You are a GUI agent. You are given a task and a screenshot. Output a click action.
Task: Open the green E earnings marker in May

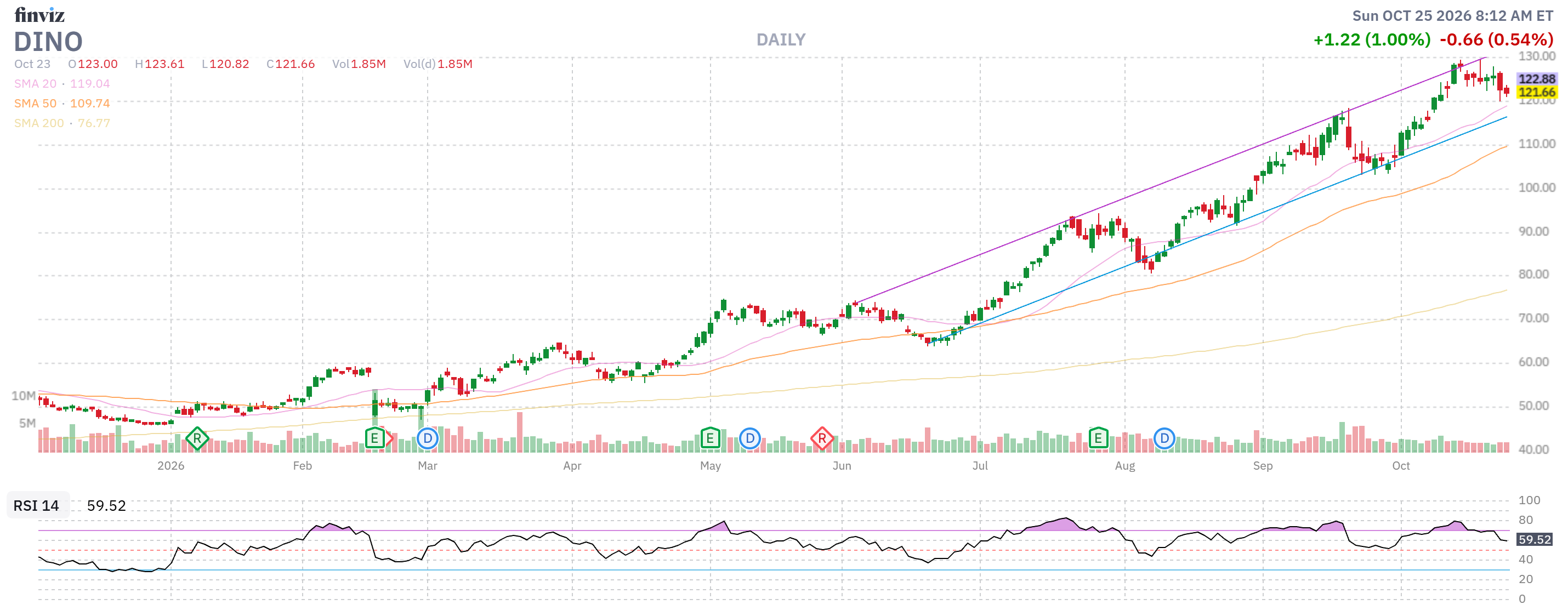click(710, 438)
